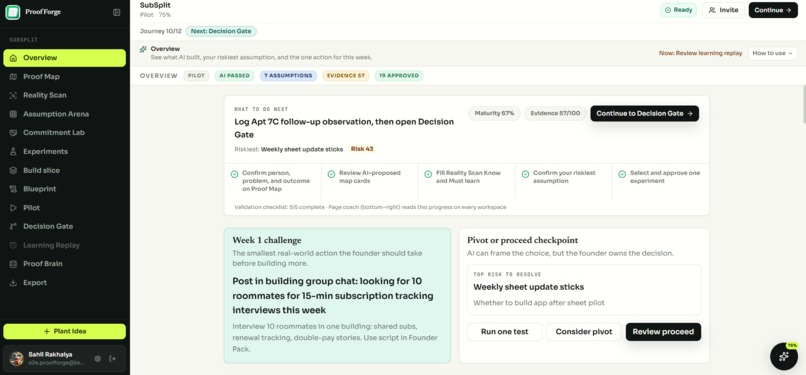This screenshot has height=375, width=806.
Task: Click the top Continue button
Action: point(773,10)
